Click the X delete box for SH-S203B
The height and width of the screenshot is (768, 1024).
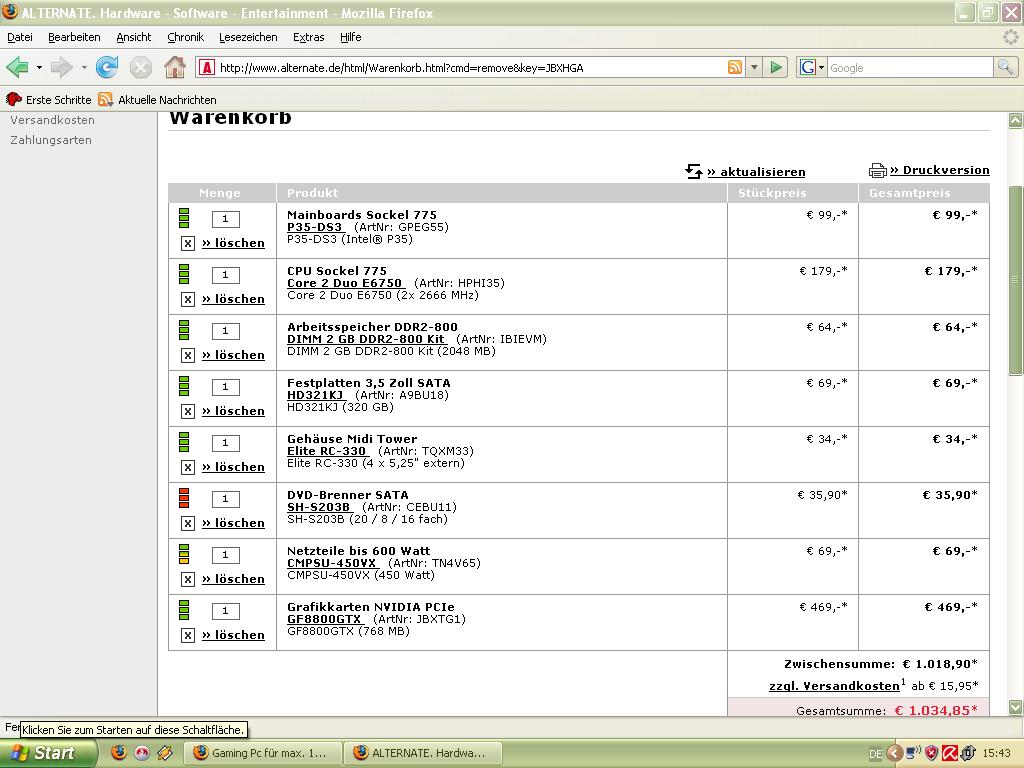187,524
